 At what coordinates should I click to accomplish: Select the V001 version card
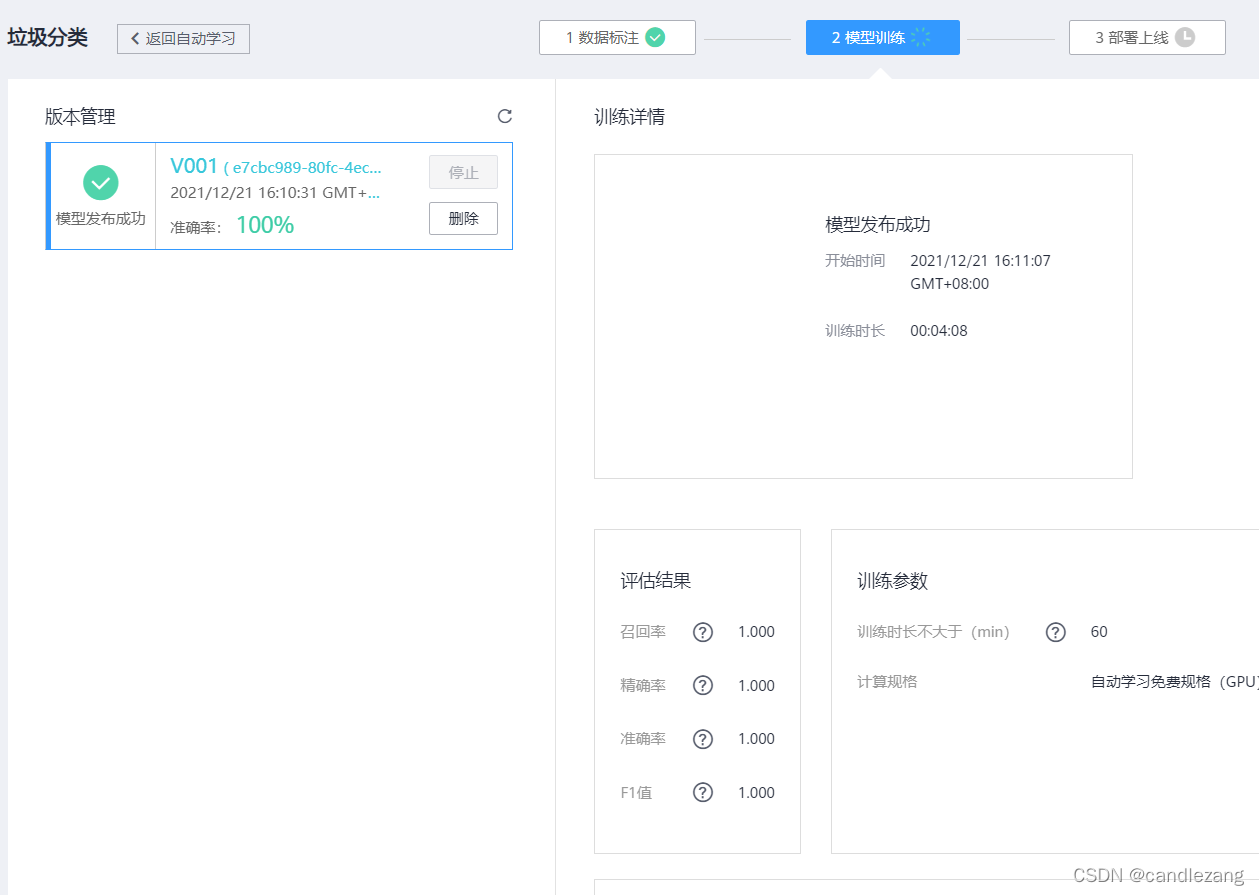click(280, 196)
